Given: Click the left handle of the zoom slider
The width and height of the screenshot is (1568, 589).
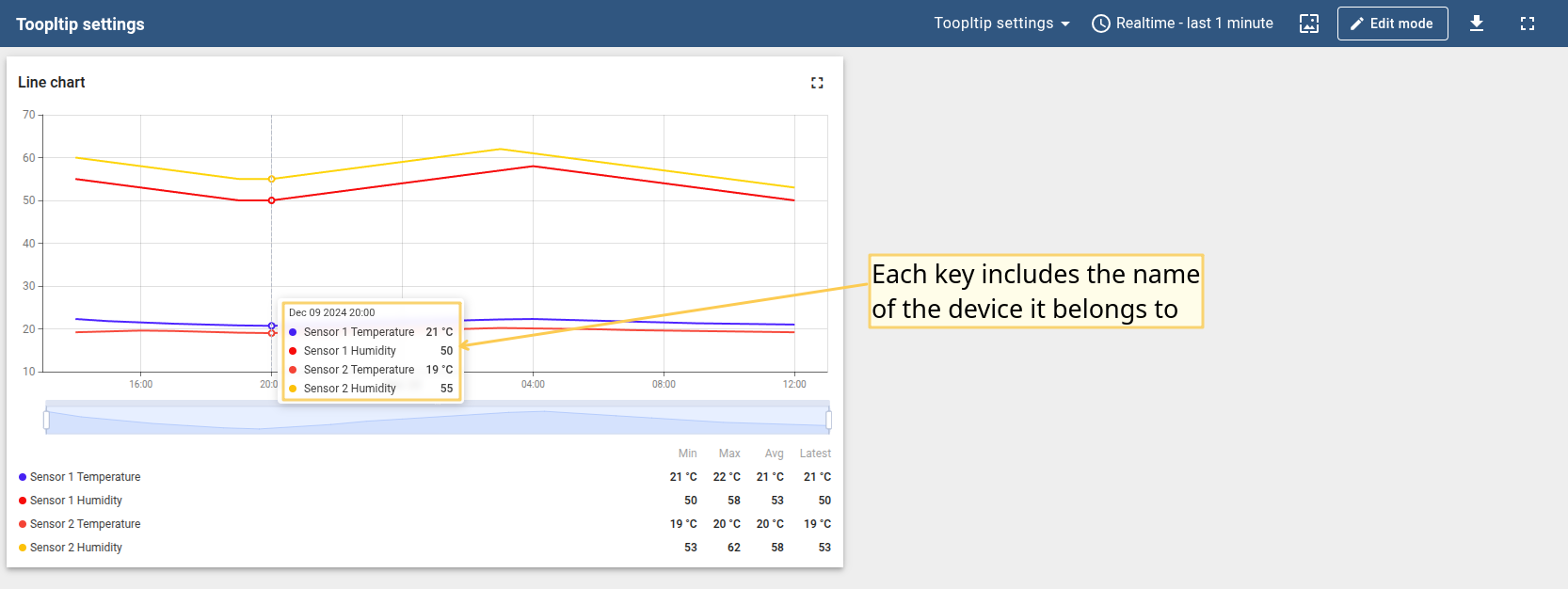Looking at the screenshot, I should point(46,420).
